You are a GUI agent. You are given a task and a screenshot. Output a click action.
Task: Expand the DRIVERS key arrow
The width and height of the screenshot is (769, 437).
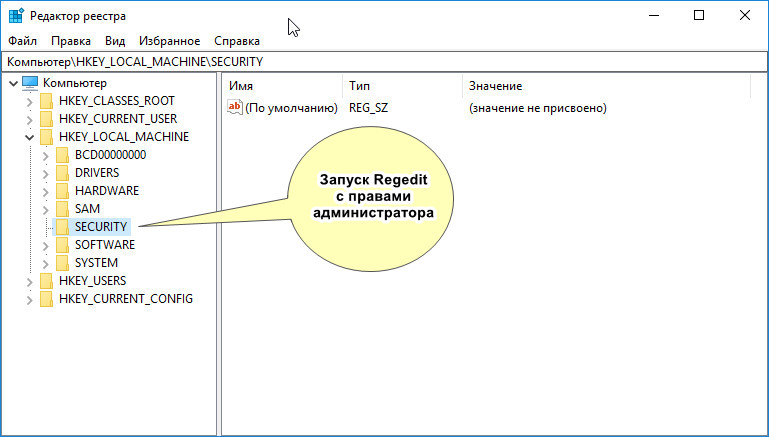(46, 174)
